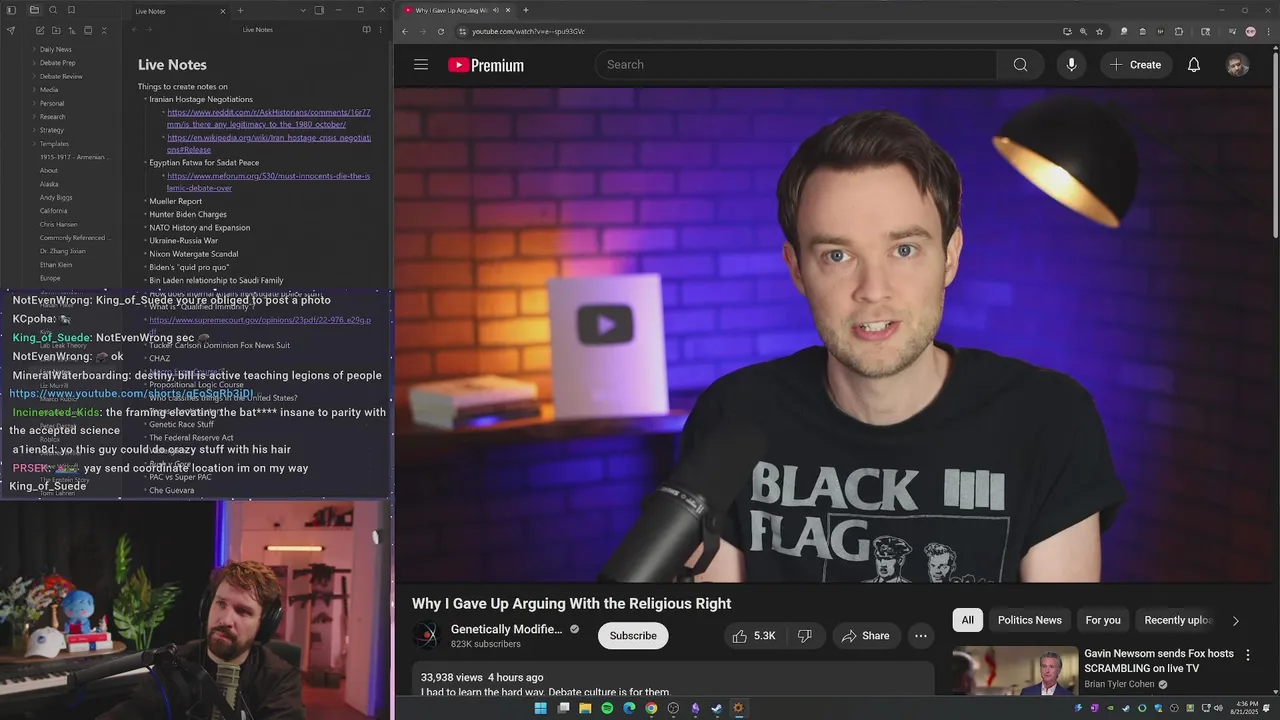Click YouTube search magnifier button
The image size is (1280, 720).
tap(1020, 65)
